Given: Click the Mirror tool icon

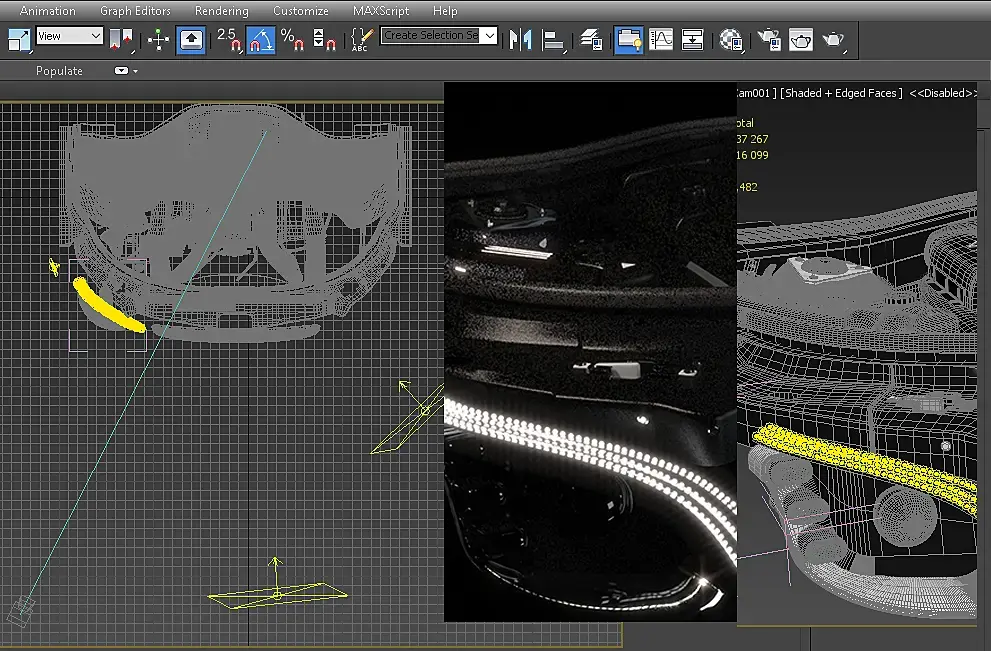Looking at the screenshot, I should point(519,40).
